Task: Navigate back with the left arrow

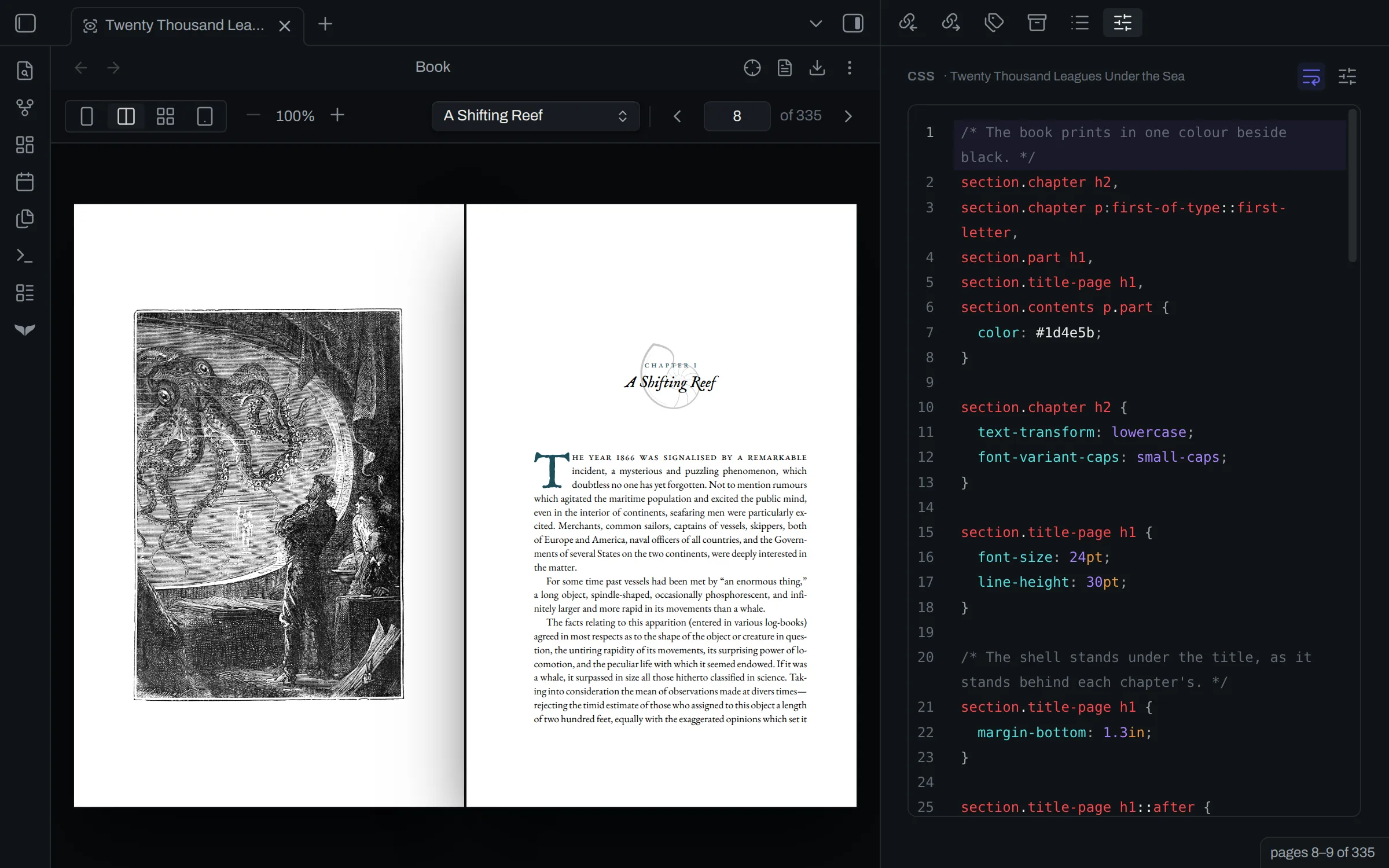Action: (x=81, y=68)
